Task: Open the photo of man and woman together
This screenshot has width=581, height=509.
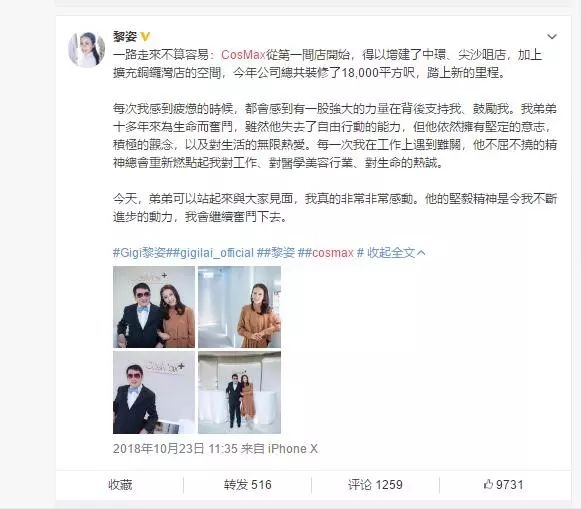Action: [154, 307]
